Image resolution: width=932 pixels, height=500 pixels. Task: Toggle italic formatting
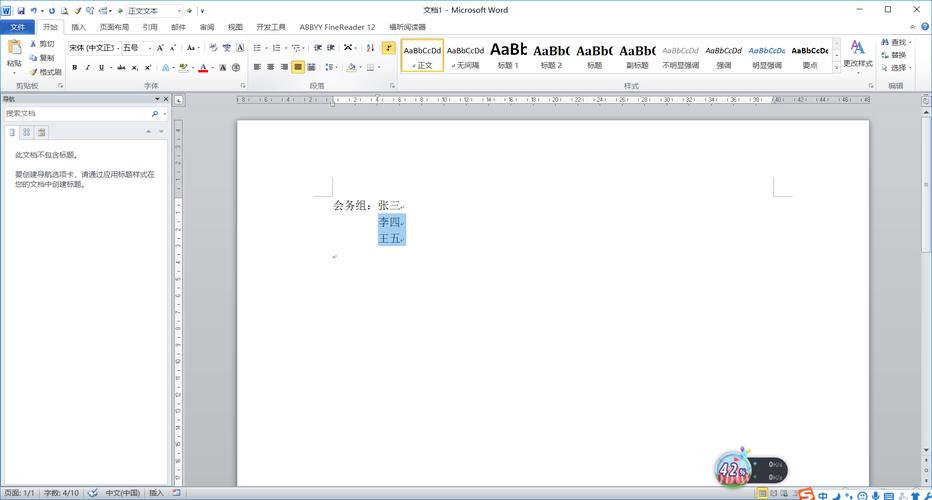click(x=88, y=68)
